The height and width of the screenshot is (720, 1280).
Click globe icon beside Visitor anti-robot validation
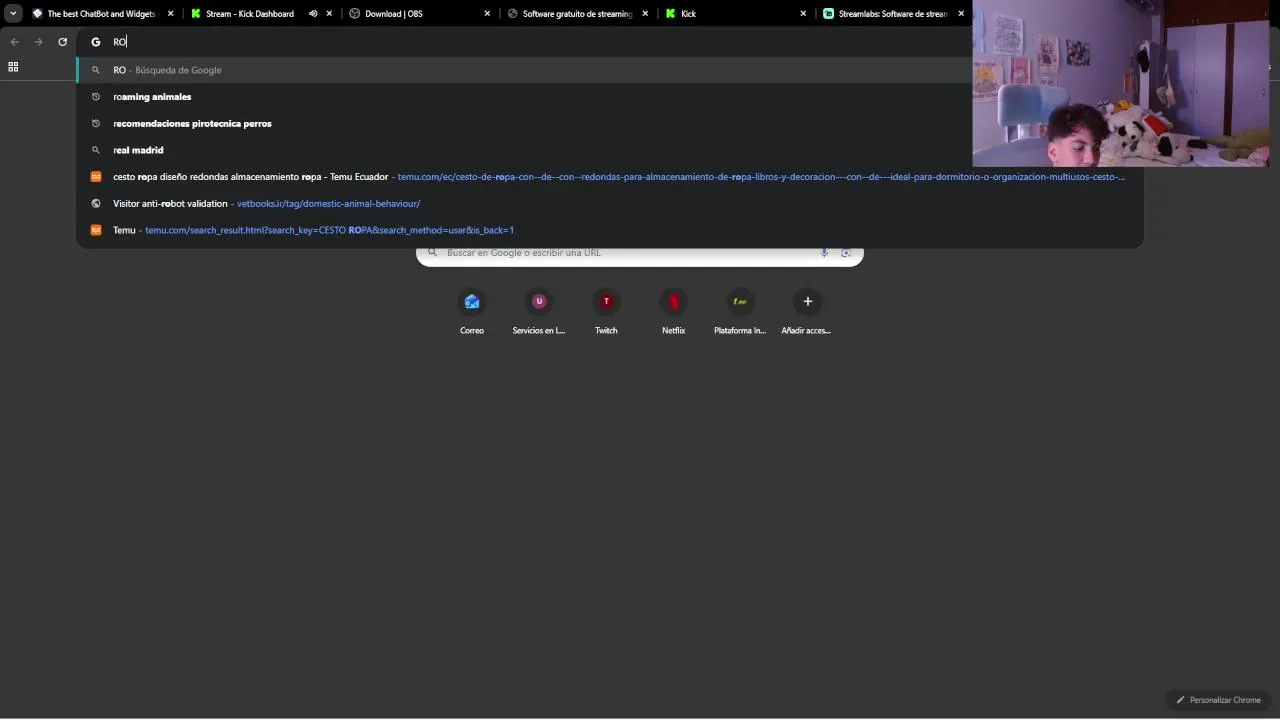point(96,203)
